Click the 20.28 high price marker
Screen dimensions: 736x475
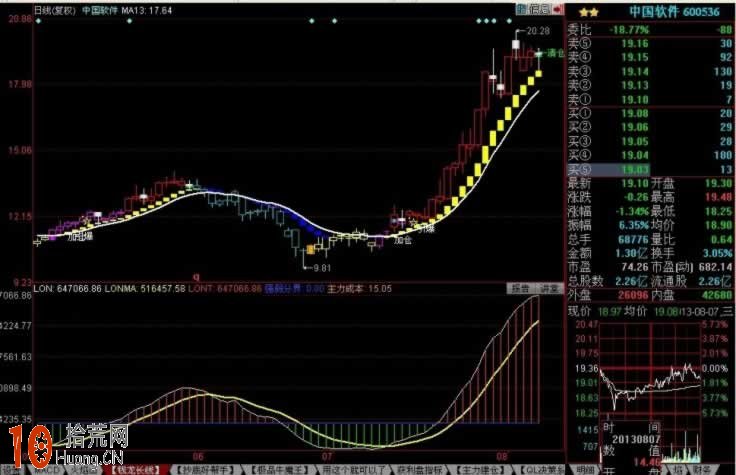(538, 31)
